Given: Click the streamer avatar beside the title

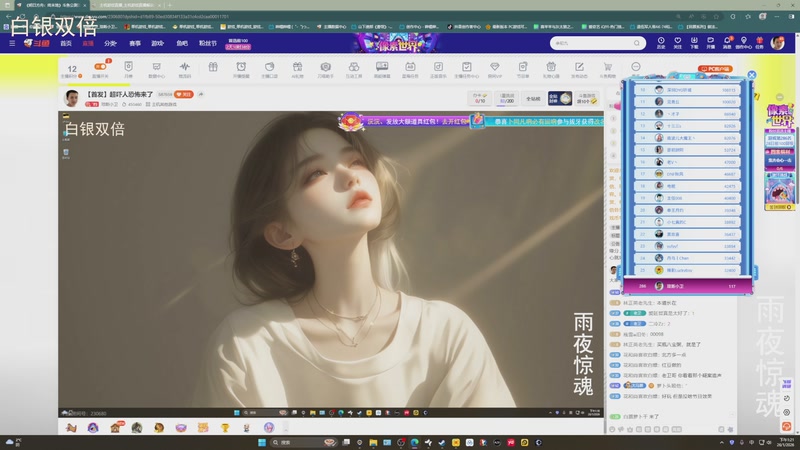Looking at the screenshot, I should pyautogui.click(x=72, y=97).
